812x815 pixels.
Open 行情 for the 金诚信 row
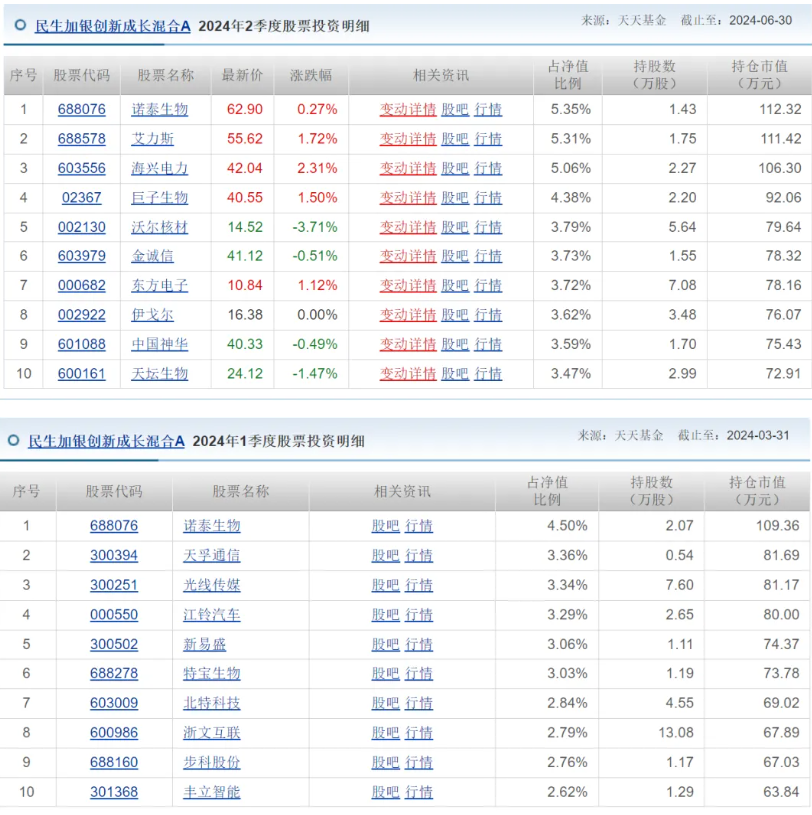[488, 256]
